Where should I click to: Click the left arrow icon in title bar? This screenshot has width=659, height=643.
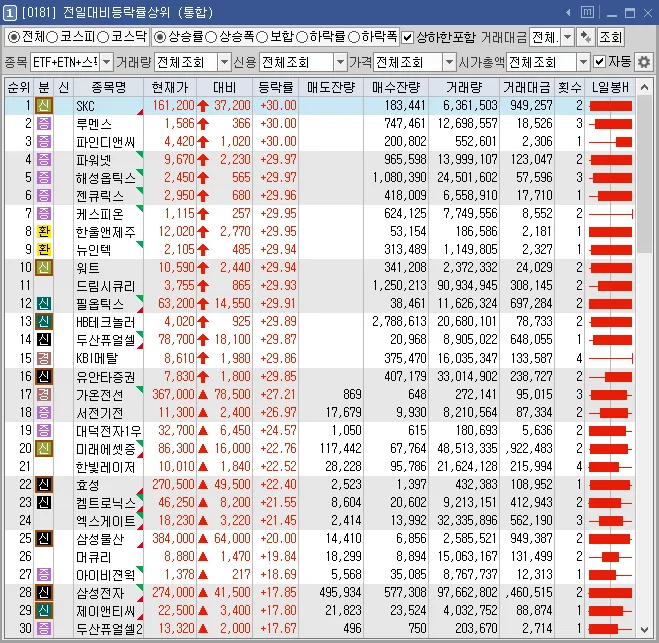point(568,13)
